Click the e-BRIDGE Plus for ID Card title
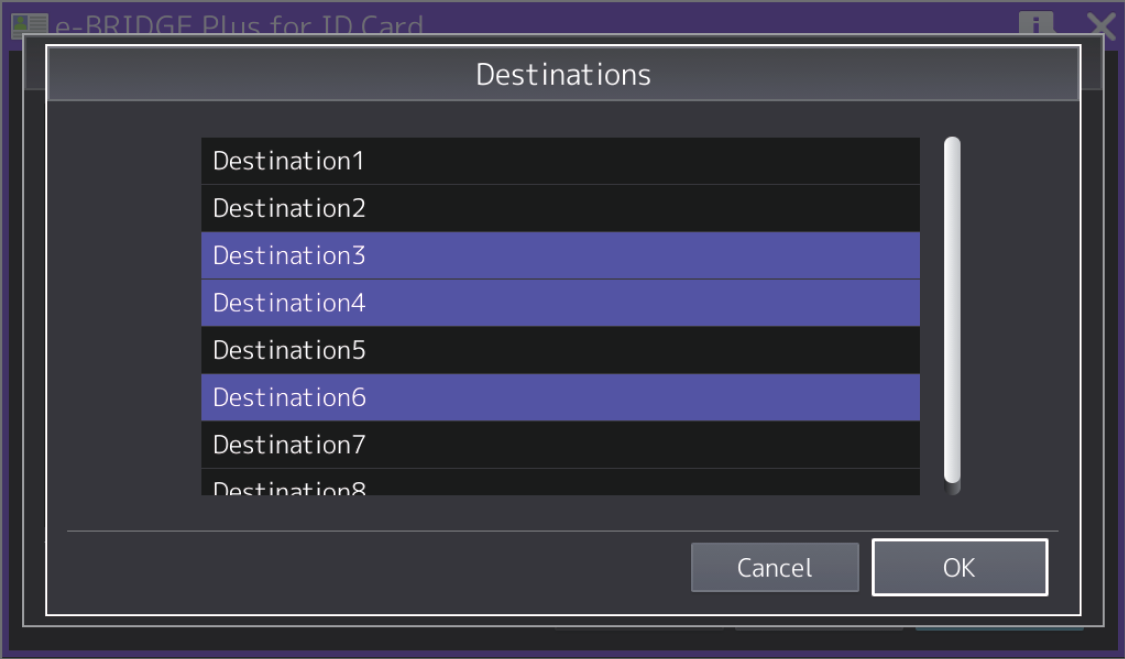 (240, 25)
